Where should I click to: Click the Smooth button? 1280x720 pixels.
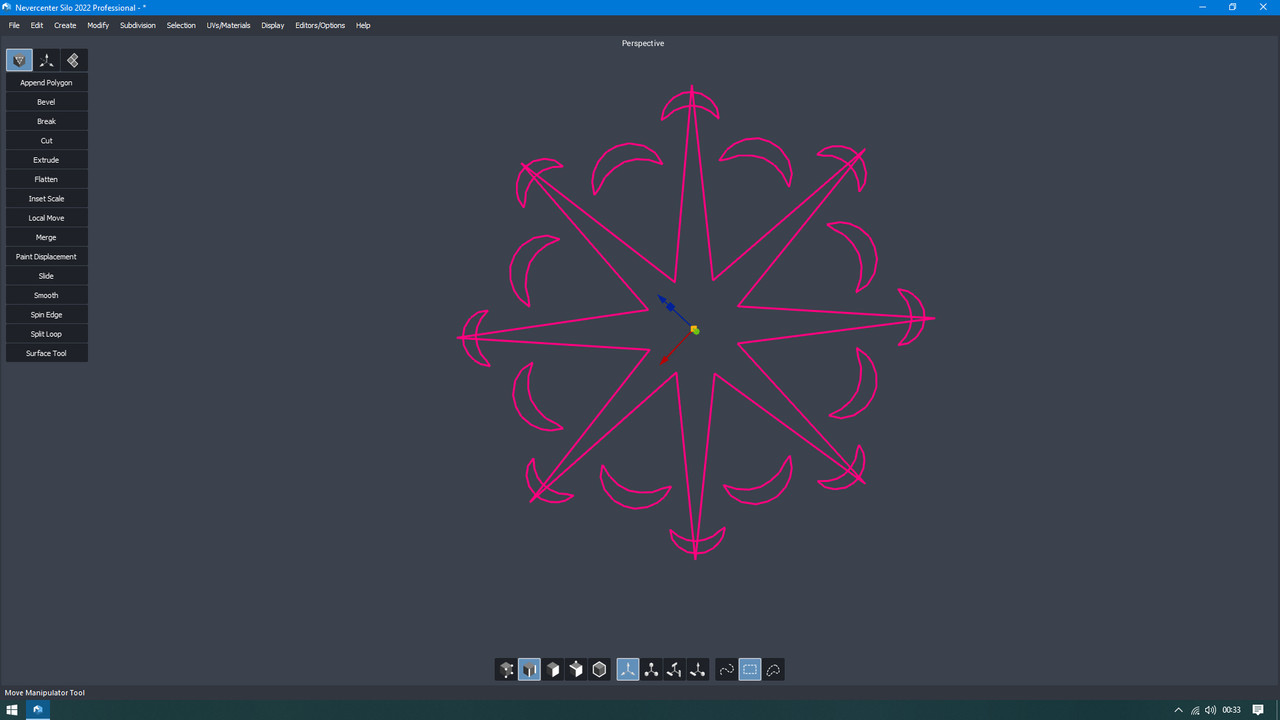[47, 295]
